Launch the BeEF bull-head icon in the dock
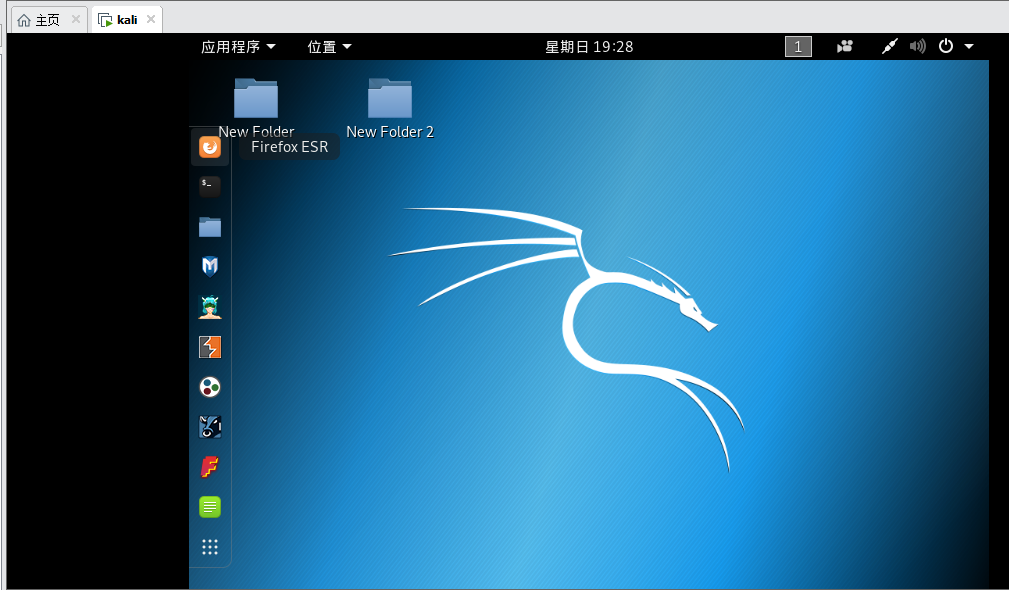 tap(210, 427)
